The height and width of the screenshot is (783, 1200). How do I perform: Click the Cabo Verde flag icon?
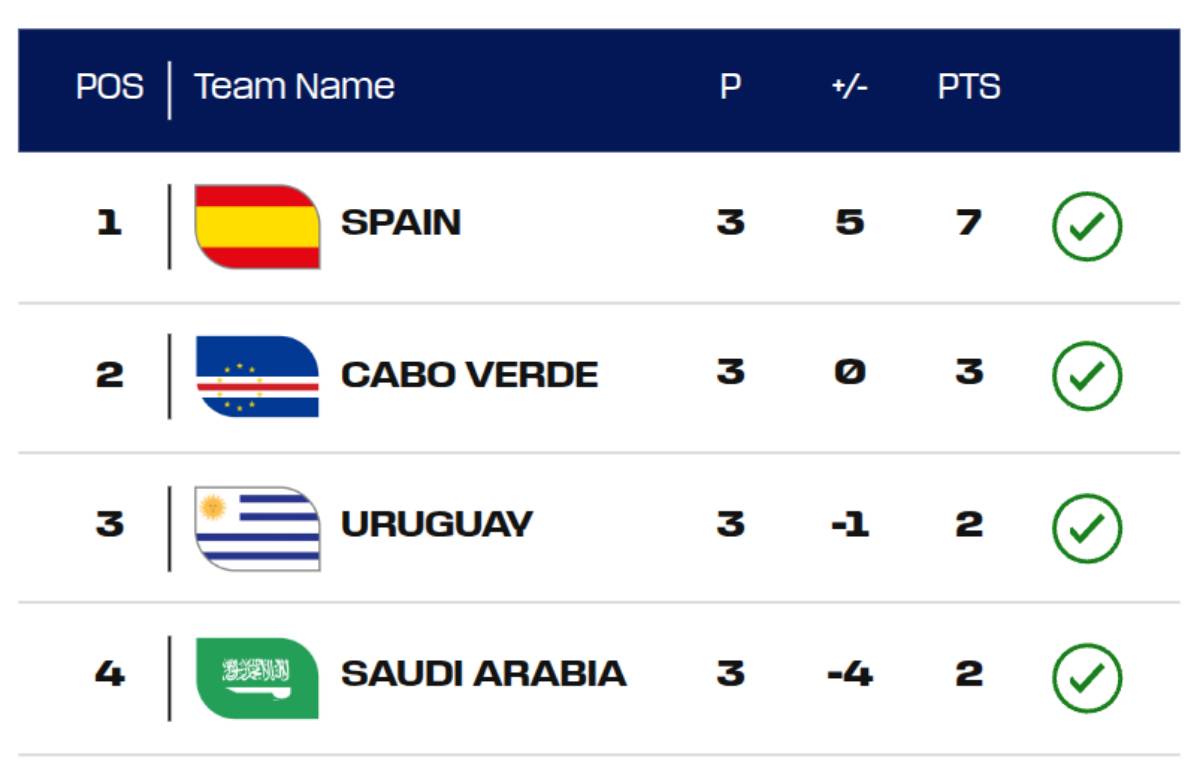258,376
